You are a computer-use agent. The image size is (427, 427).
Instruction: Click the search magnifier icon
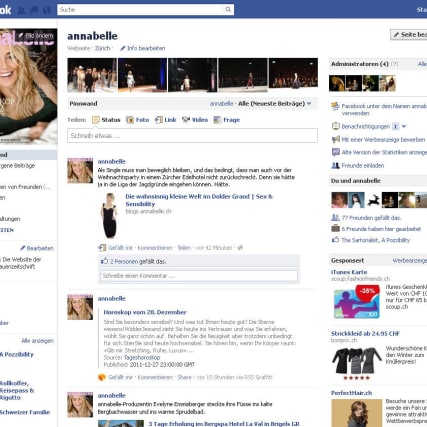[x=228, y=10]
